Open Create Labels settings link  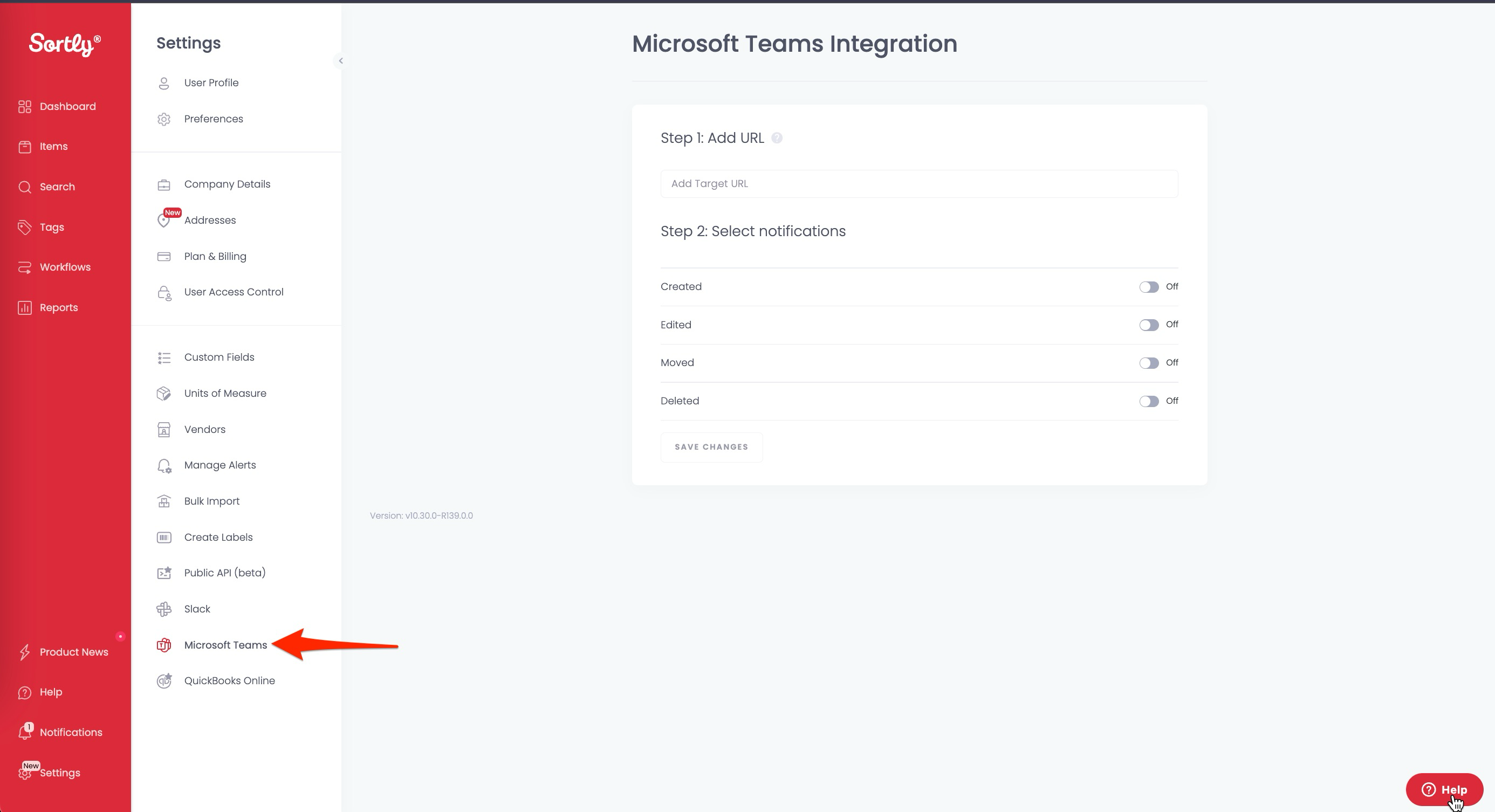(x=218, y=538)
